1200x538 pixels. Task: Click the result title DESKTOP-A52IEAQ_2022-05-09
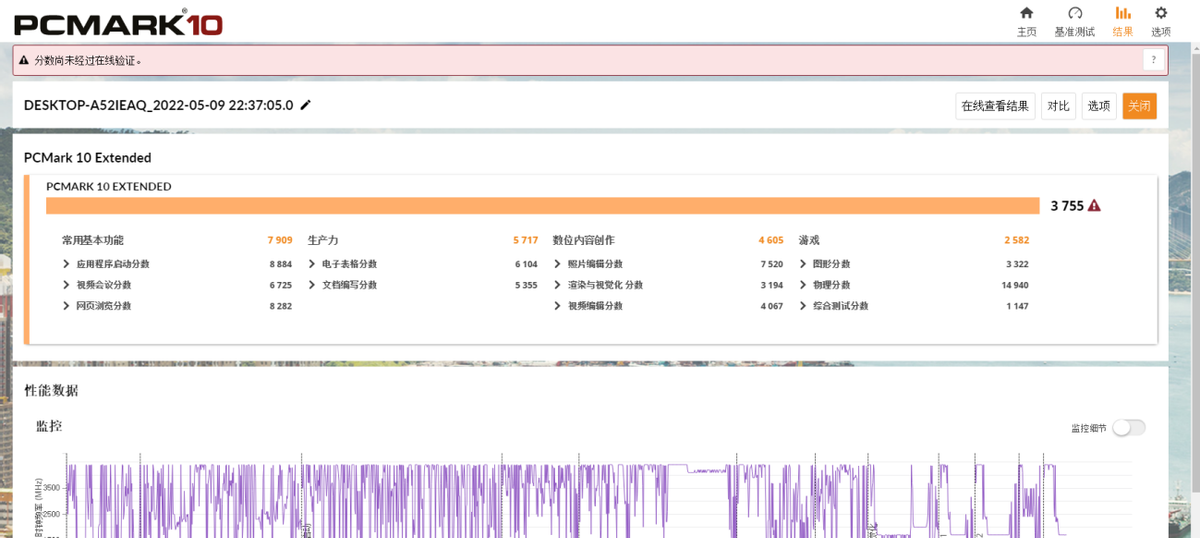coord(158,105)
